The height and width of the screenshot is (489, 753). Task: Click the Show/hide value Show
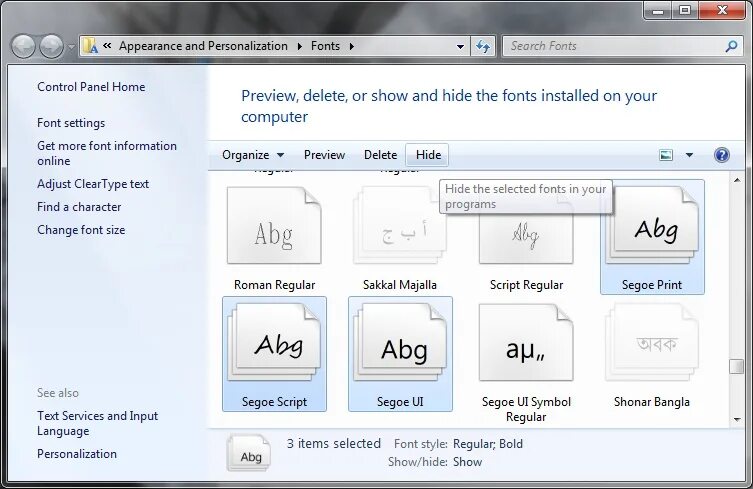[467, 462]
